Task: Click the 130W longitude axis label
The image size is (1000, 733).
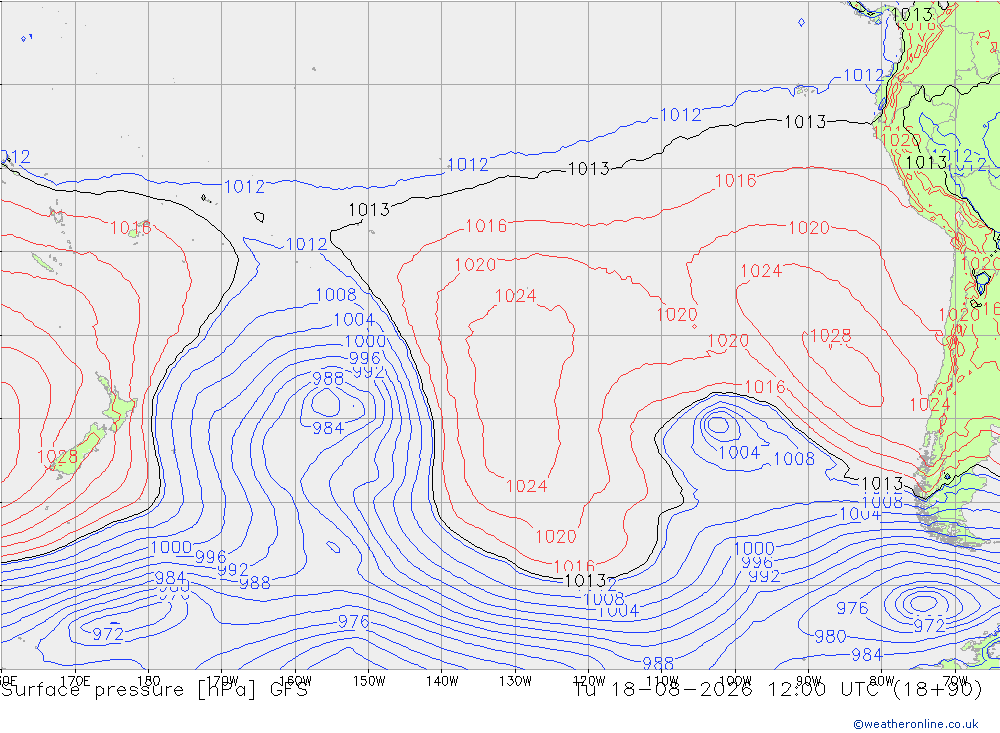Action: click(515, 681)
